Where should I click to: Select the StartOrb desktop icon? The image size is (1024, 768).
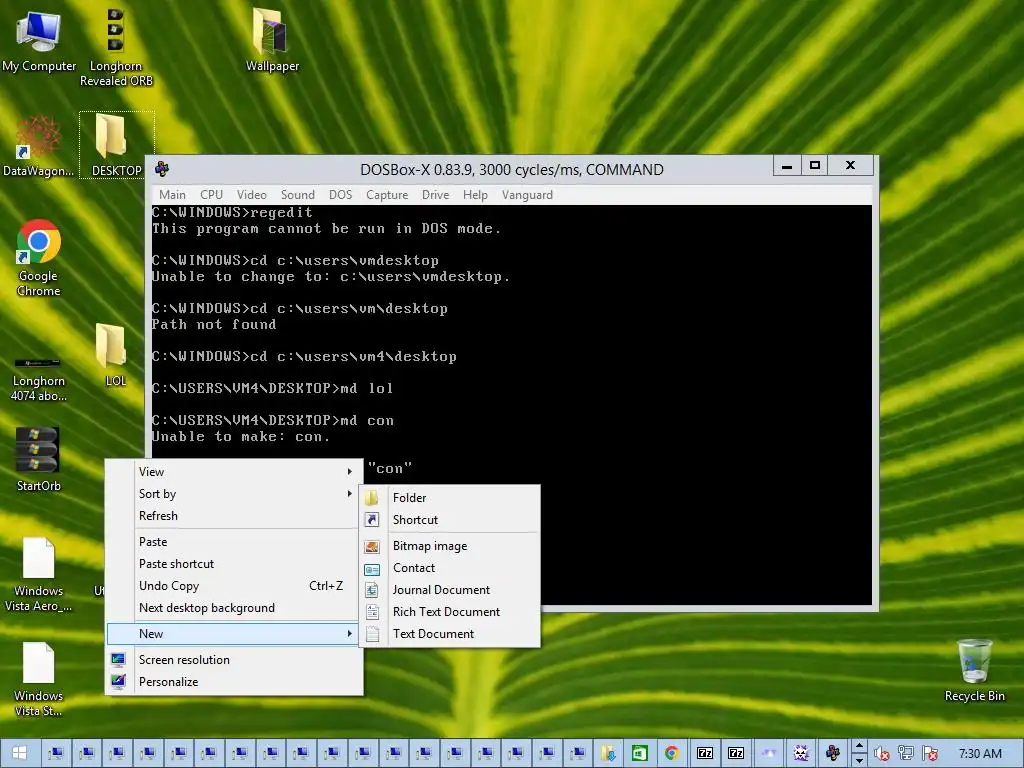point(39,460)
